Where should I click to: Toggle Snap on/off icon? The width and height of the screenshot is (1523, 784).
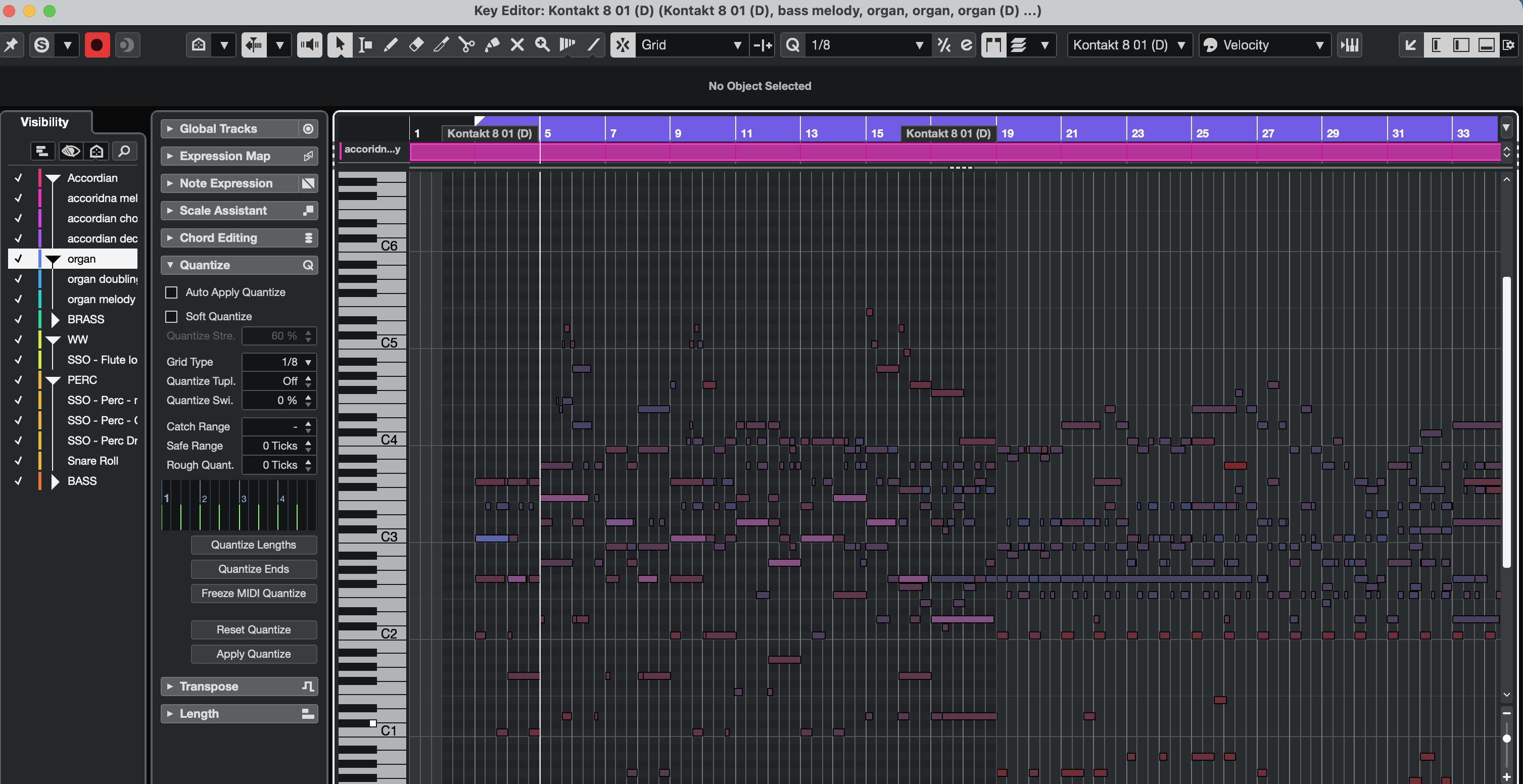click(x=623, y=45)
